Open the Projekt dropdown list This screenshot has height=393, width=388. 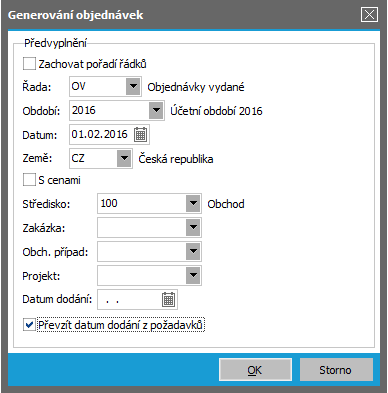tap(193, 275)
